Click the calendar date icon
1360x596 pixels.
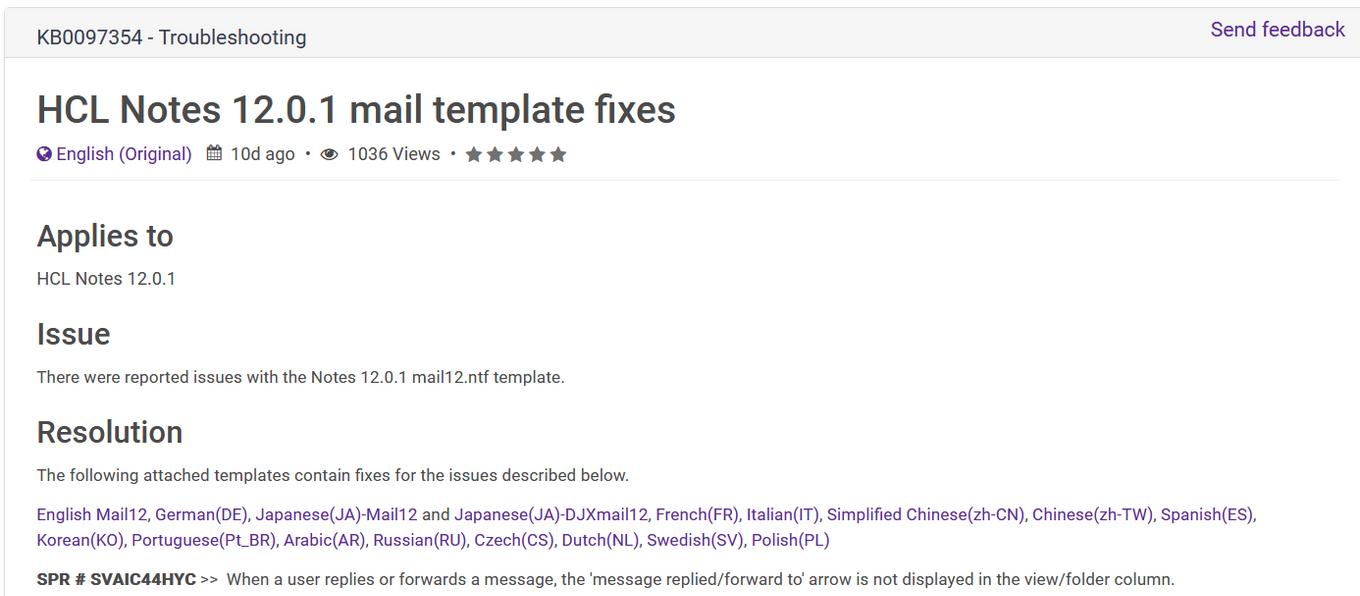214,154
